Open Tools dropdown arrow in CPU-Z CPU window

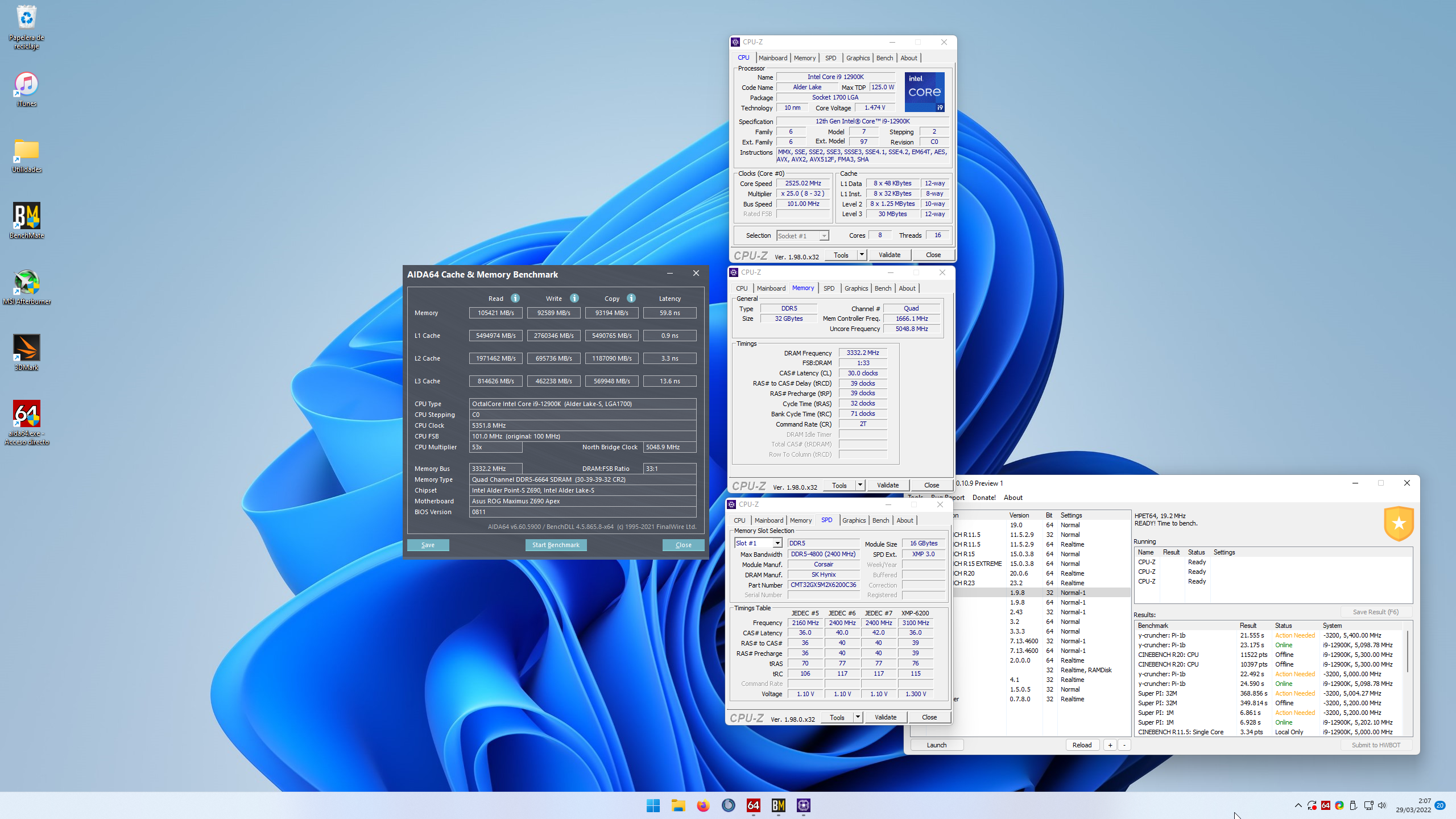tap(862, 255)
